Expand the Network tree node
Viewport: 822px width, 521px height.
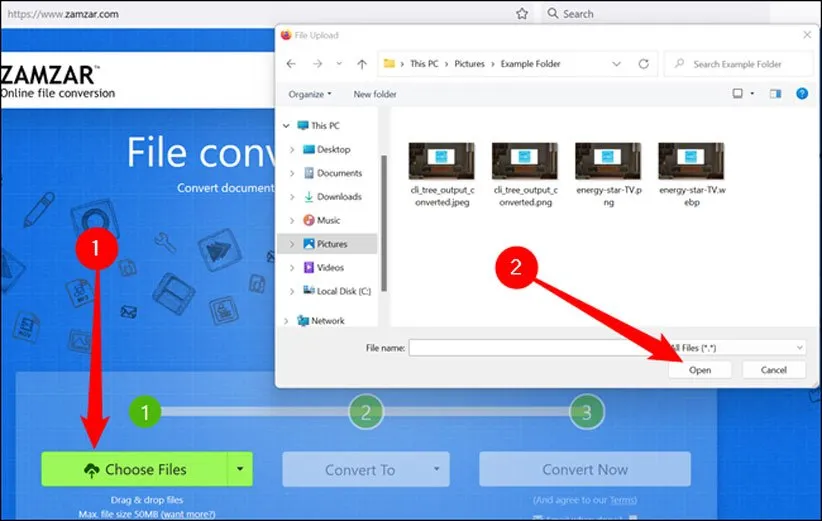pos(287,321)
